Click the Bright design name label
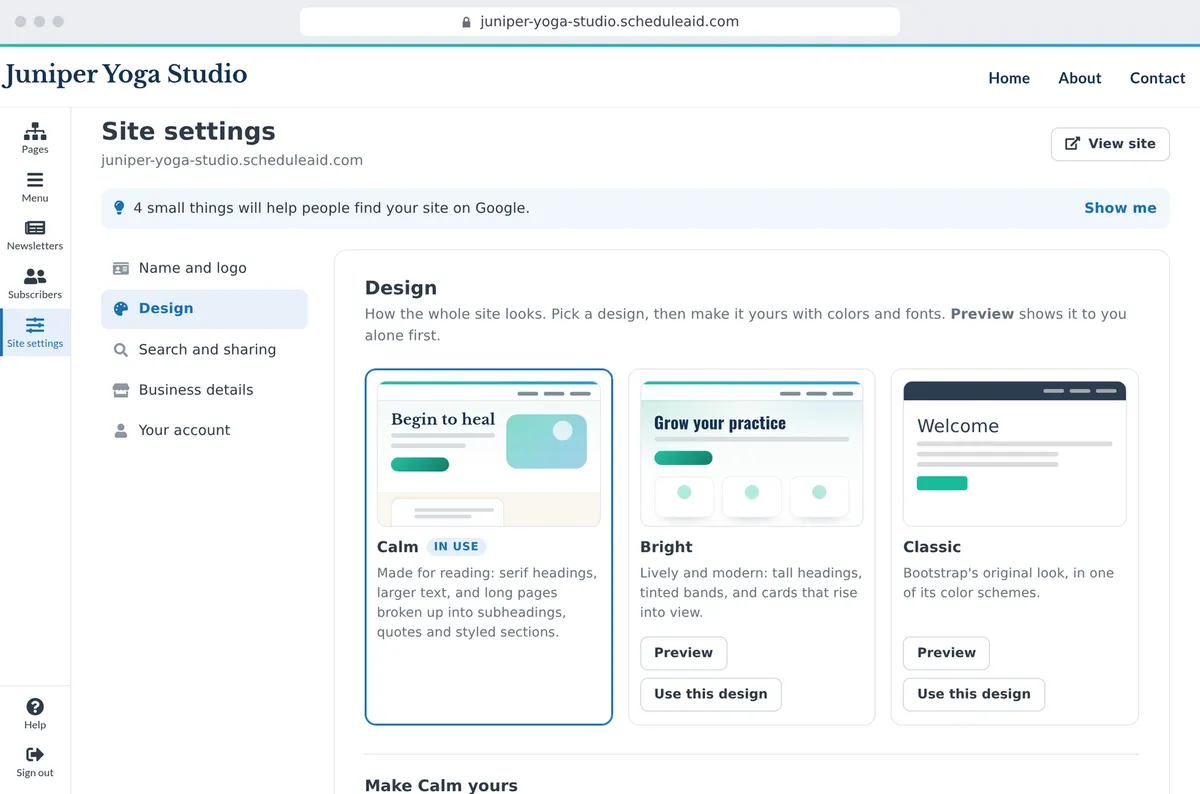Screen dimensions: 1200x794 click(666, 547)
